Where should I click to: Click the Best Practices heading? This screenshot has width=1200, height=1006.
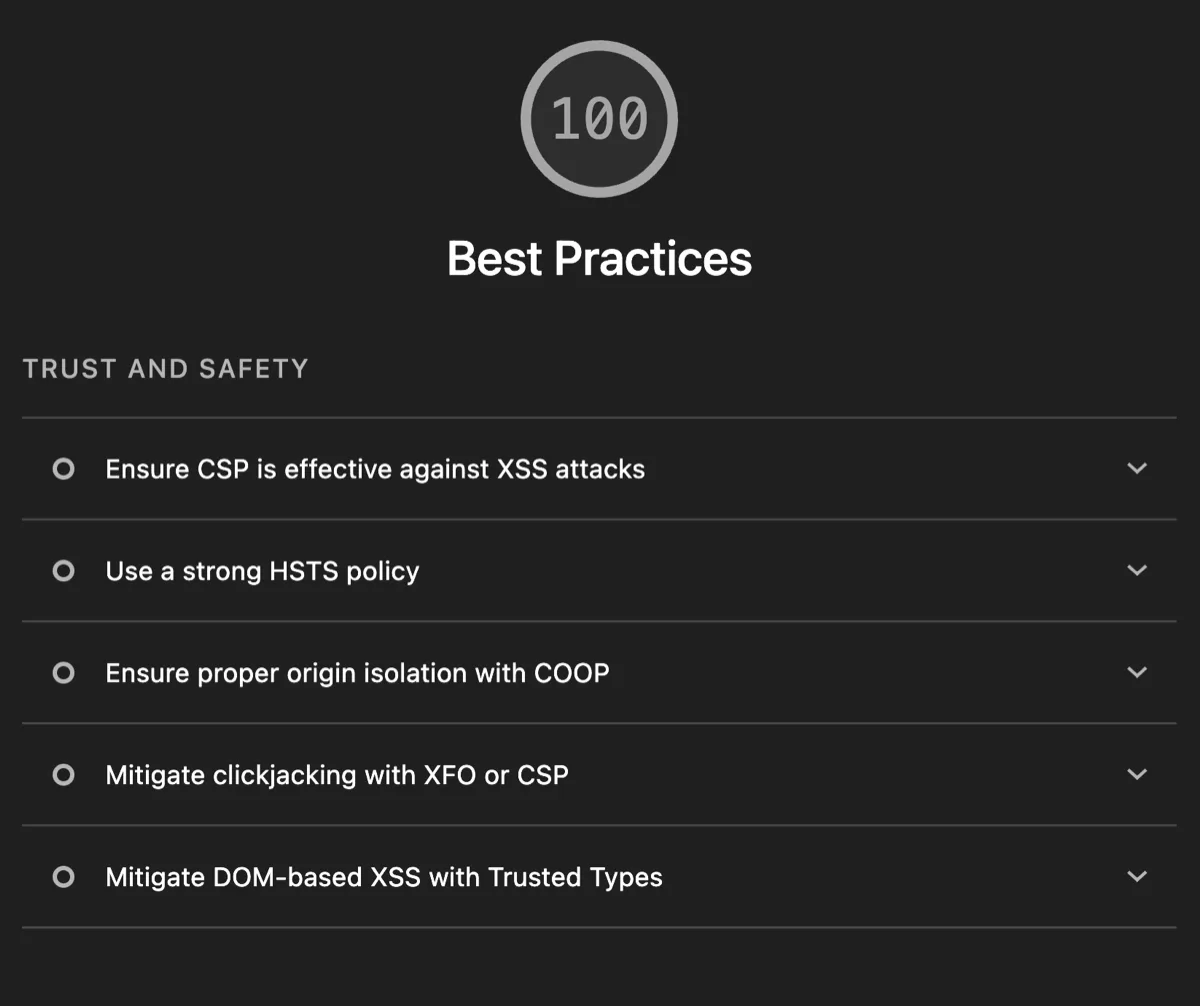(x=599, y=259)
